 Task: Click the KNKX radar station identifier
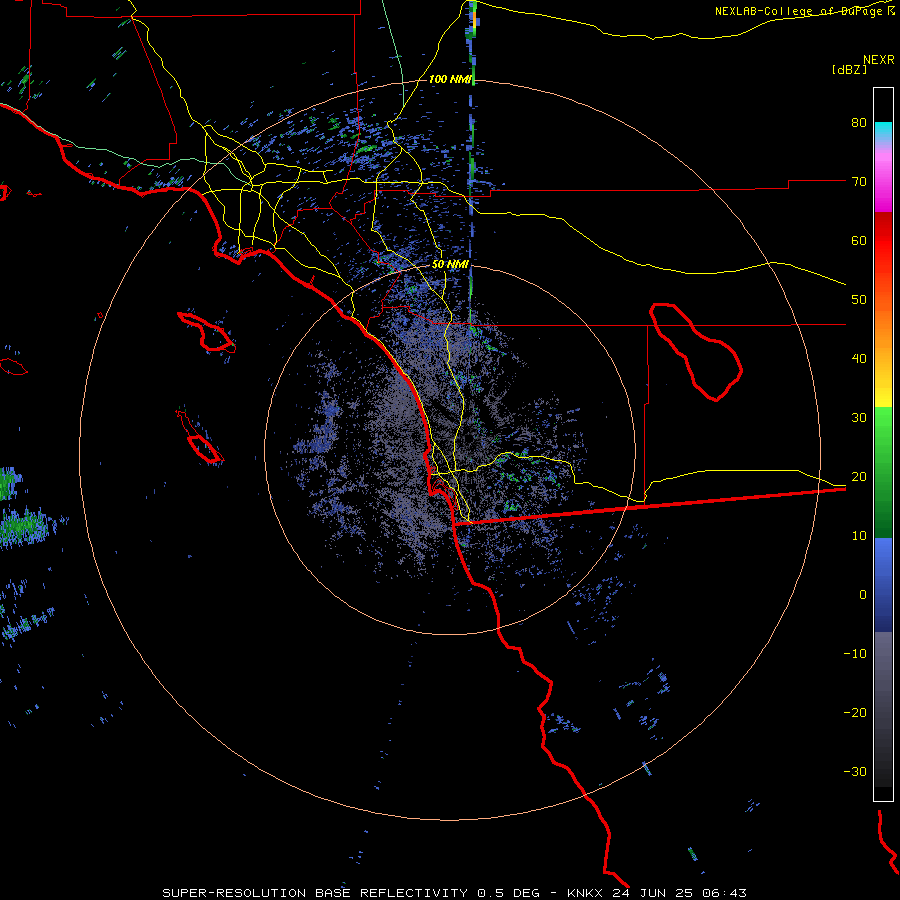click(x=584, y=893)
